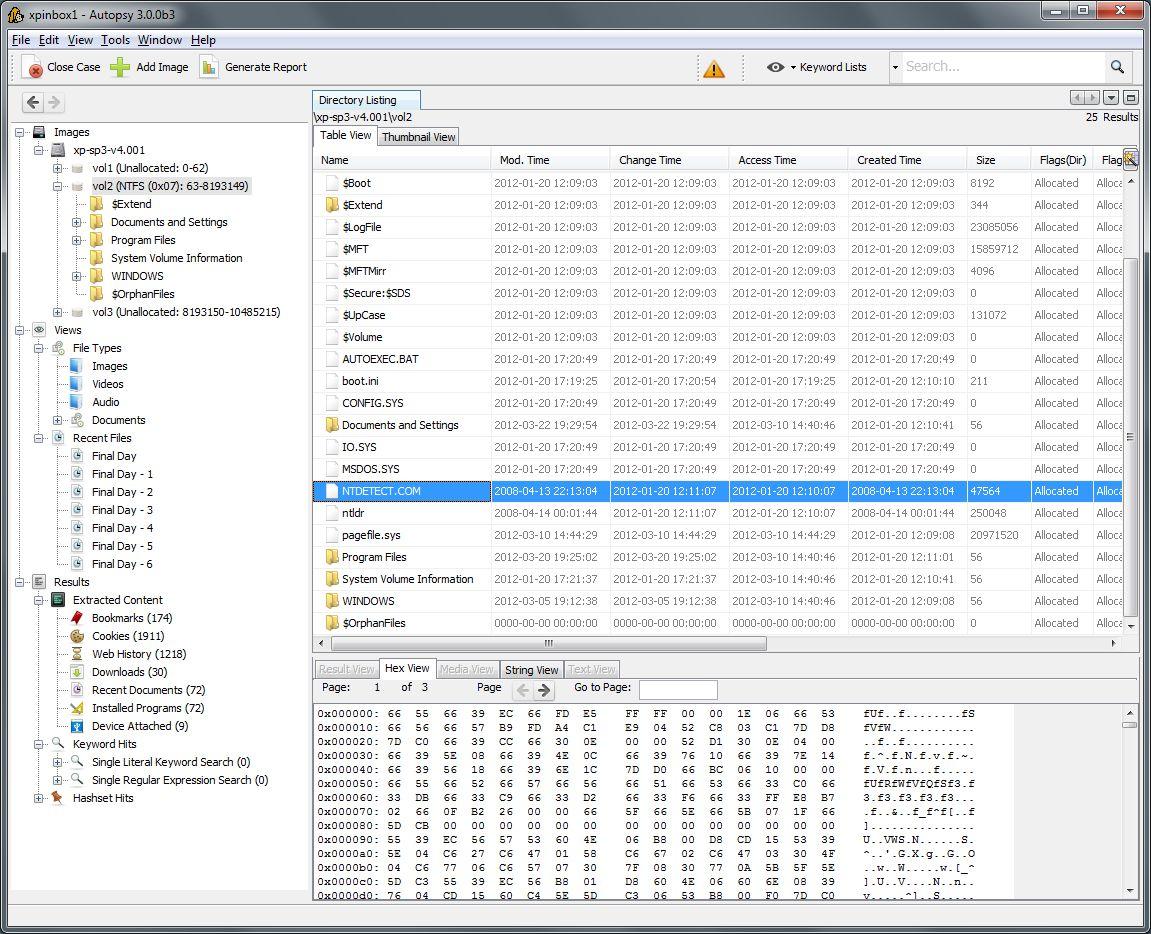The image size is (1151, 934).
Task: Click the Web History hourglass icon
Action: point(77,654)
